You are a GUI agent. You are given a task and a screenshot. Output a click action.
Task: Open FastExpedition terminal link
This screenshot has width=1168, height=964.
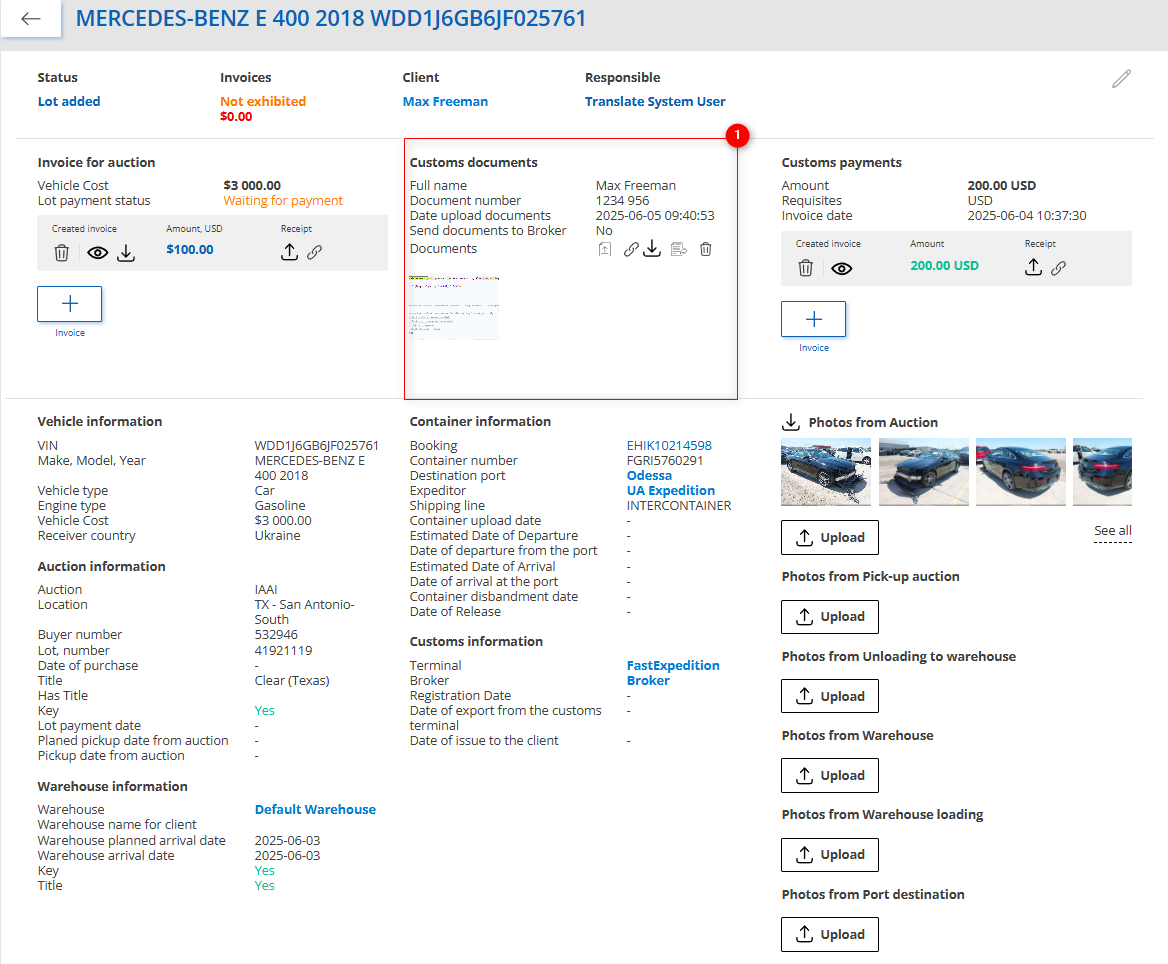click(673, 665)
